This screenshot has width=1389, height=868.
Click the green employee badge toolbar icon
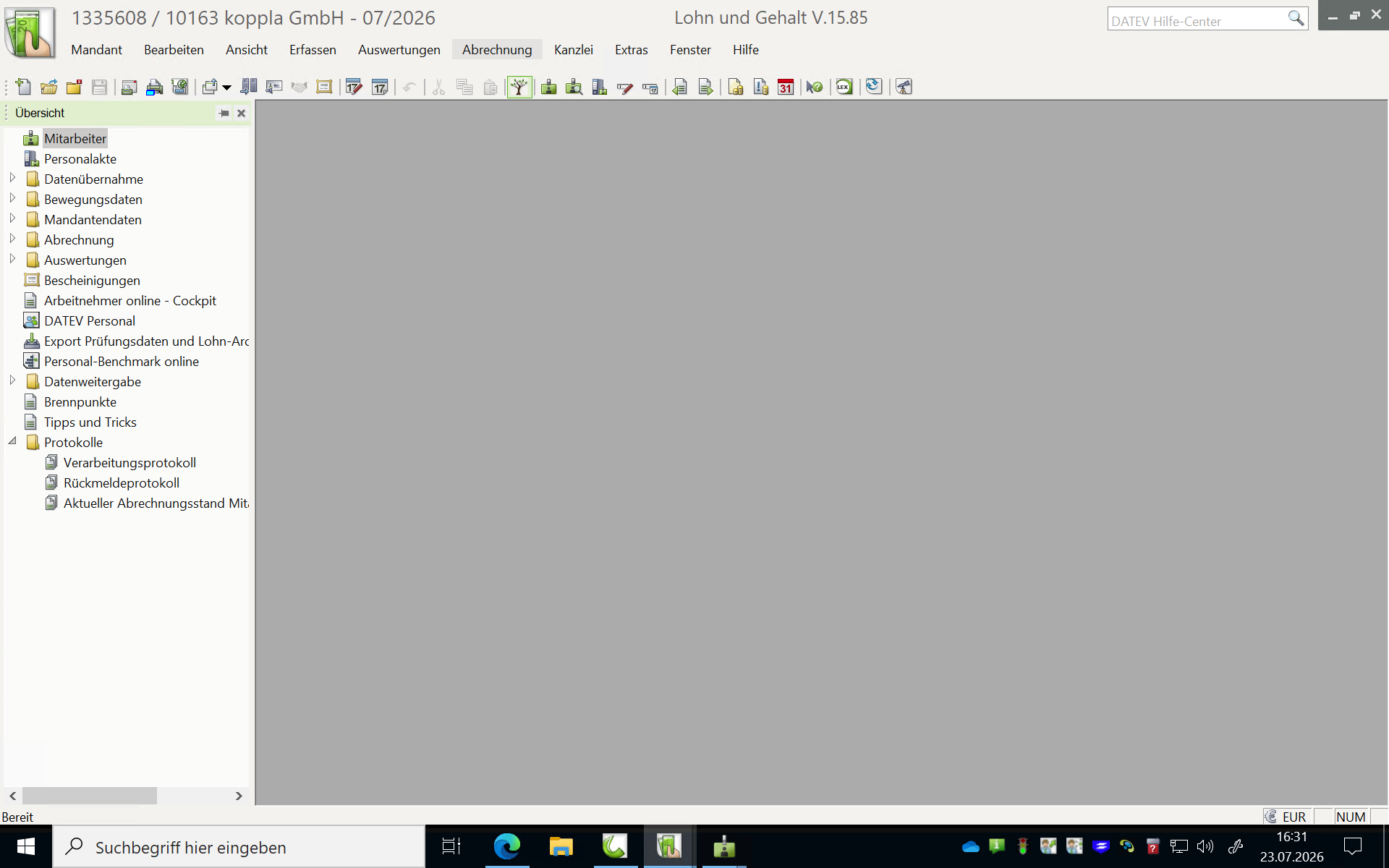pos(549,88)
